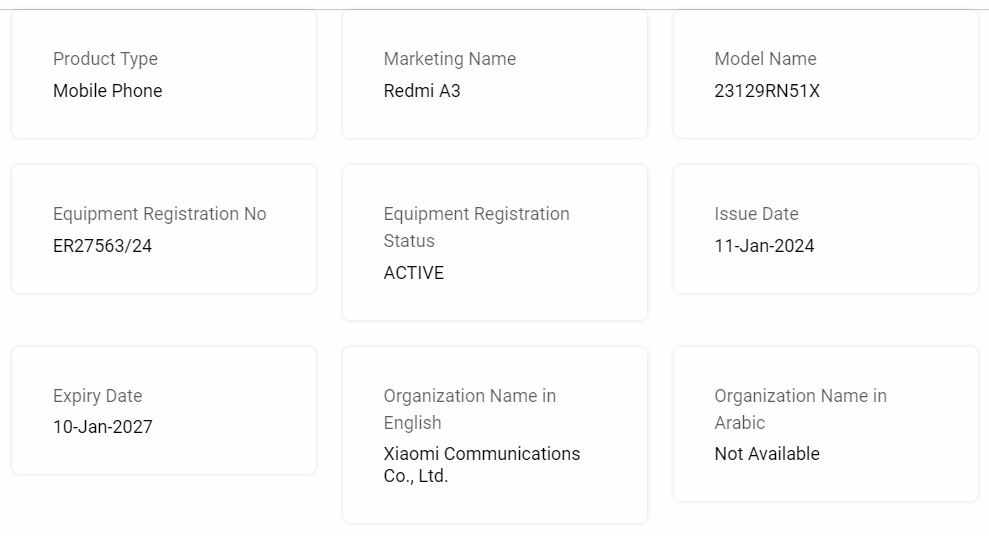Select the Redmi A3 marketing name
Viewport: 989px width, 536px height.
(422, 91)
